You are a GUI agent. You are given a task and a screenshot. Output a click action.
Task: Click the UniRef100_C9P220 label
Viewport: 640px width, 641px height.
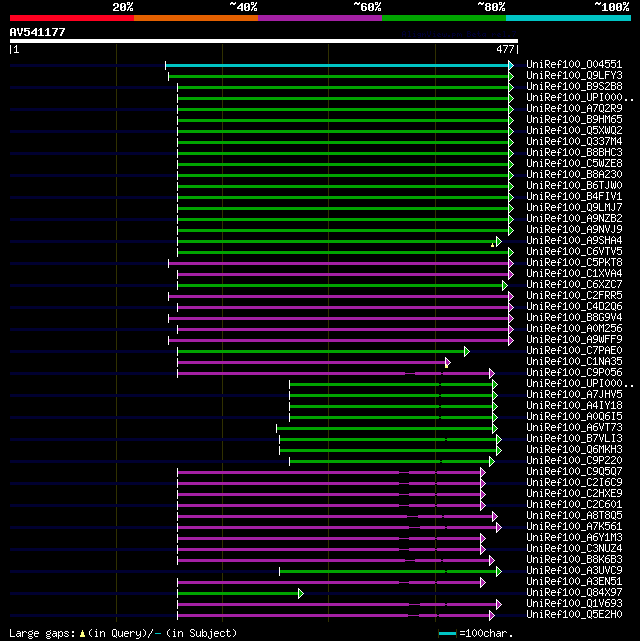(574, 461)
